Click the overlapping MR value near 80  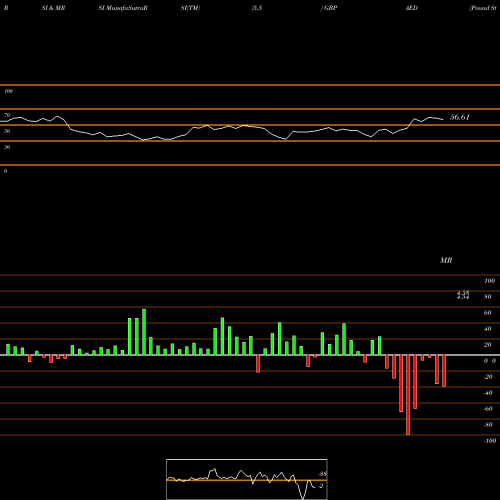[x=463, y=295]
